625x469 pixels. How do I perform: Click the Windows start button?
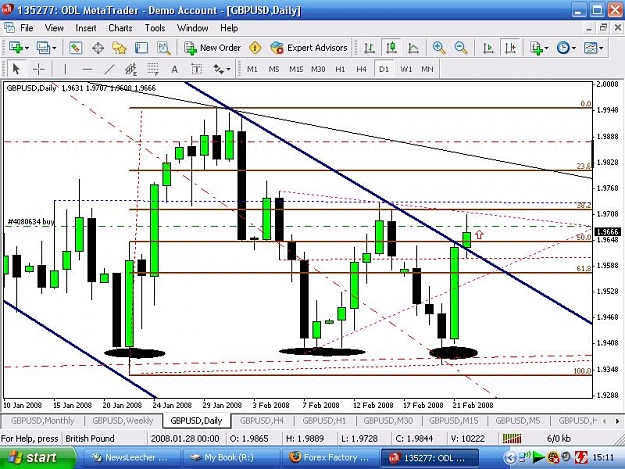pyautogui.click(x=37, y=457)
